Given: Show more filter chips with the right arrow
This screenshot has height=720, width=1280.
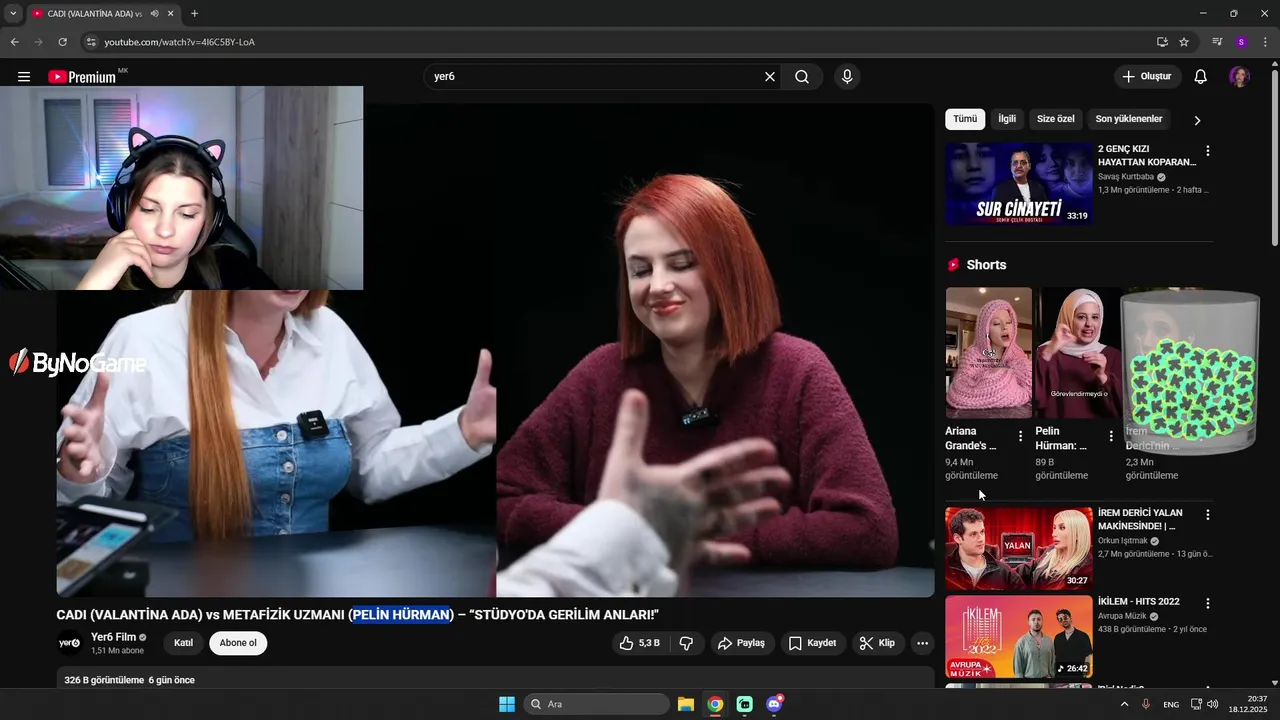Looking at the screenshot, I should 1197,120.
